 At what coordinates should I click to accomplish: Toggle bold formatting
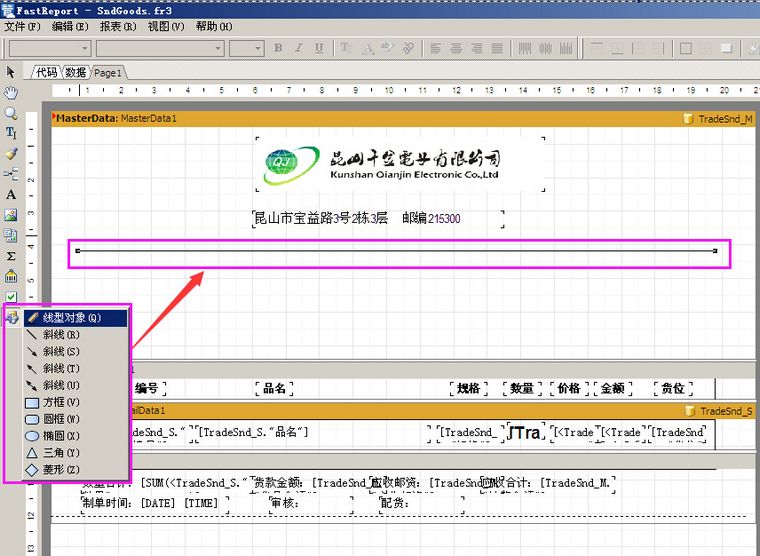pyautogui.click(x=279, y=48)
